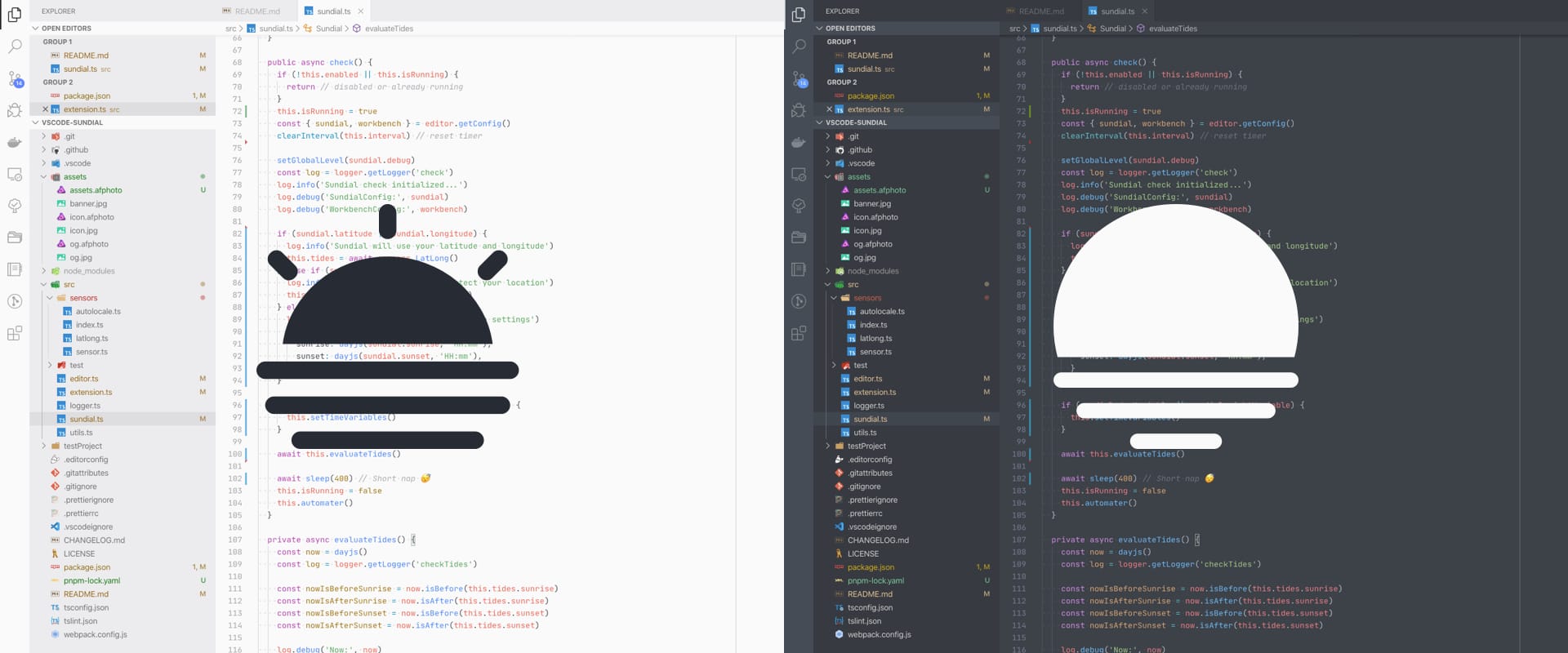Open Search view in dark theme window

799,47
